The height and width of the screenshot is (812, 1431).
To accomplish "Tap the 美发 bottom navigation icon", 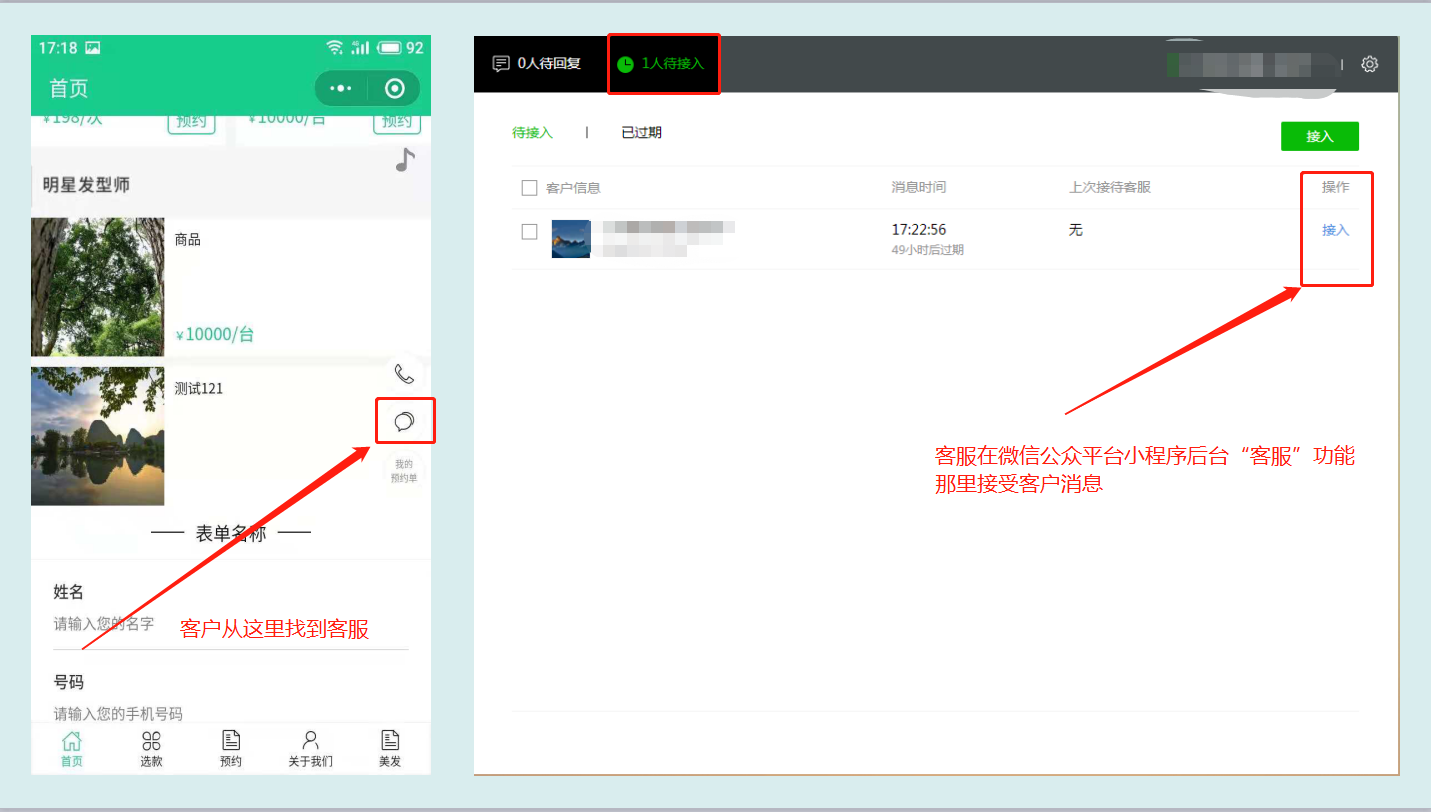I will 390,748.
